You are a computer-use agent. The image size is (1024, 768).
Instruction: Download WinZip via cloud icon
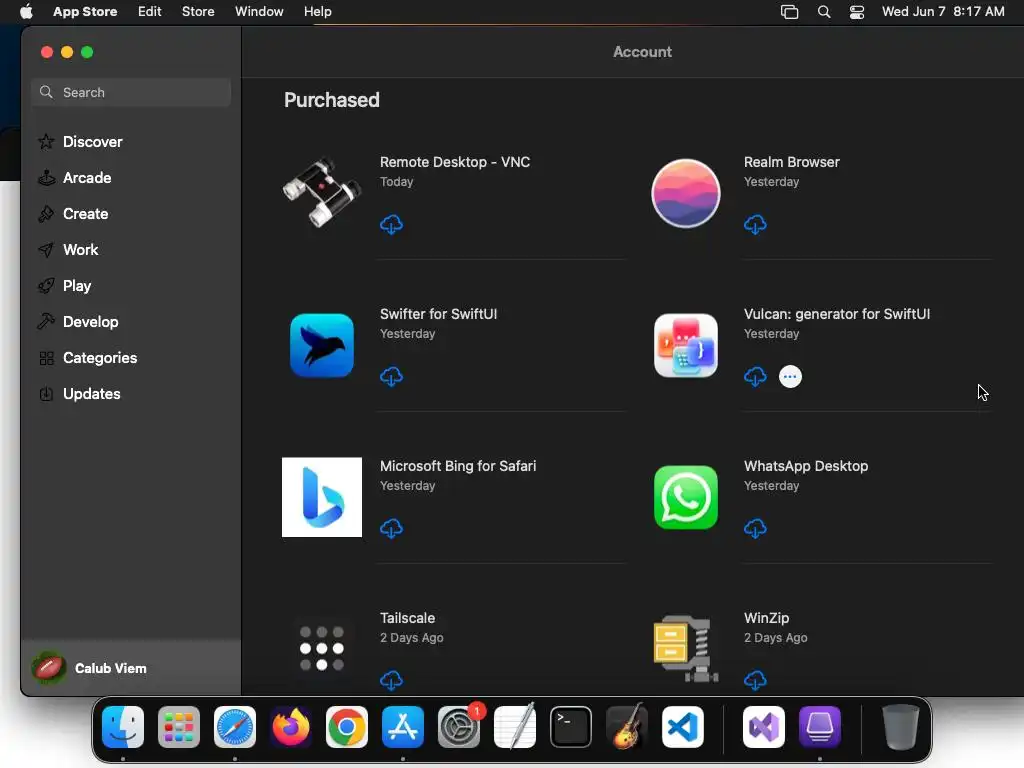755,680
